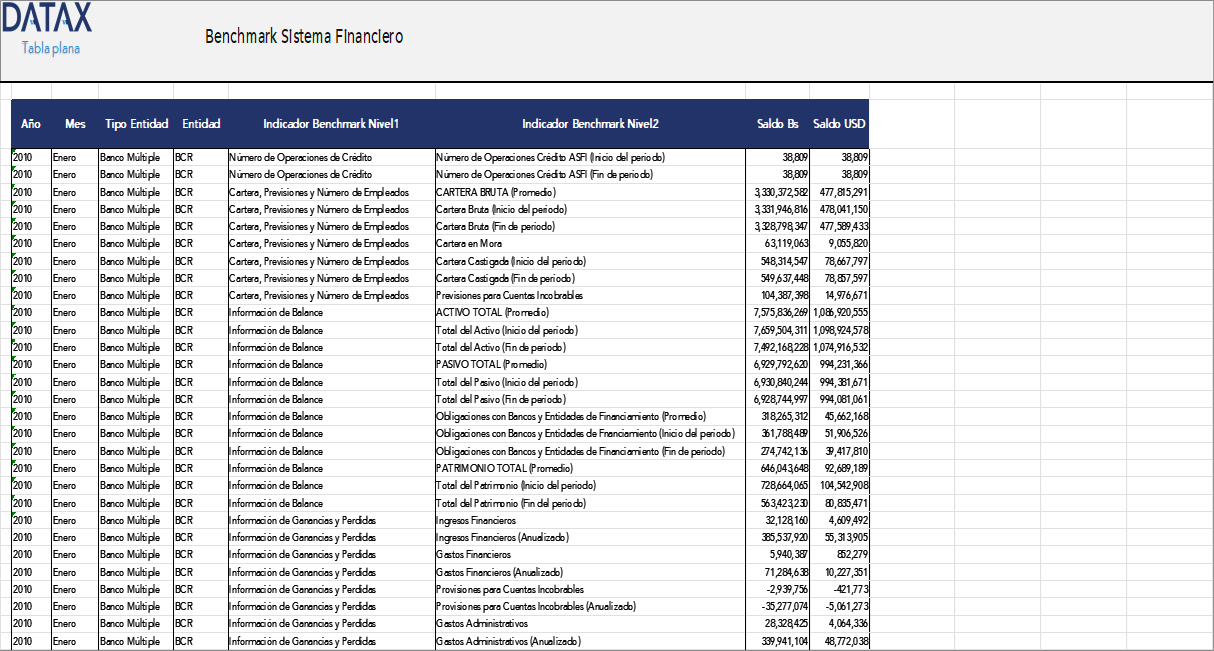Viewport: 1214px width, 651px height.
Task: Click the 'Cartera Bruta (Fin de periodo)' cell
Action: point(590,226)
